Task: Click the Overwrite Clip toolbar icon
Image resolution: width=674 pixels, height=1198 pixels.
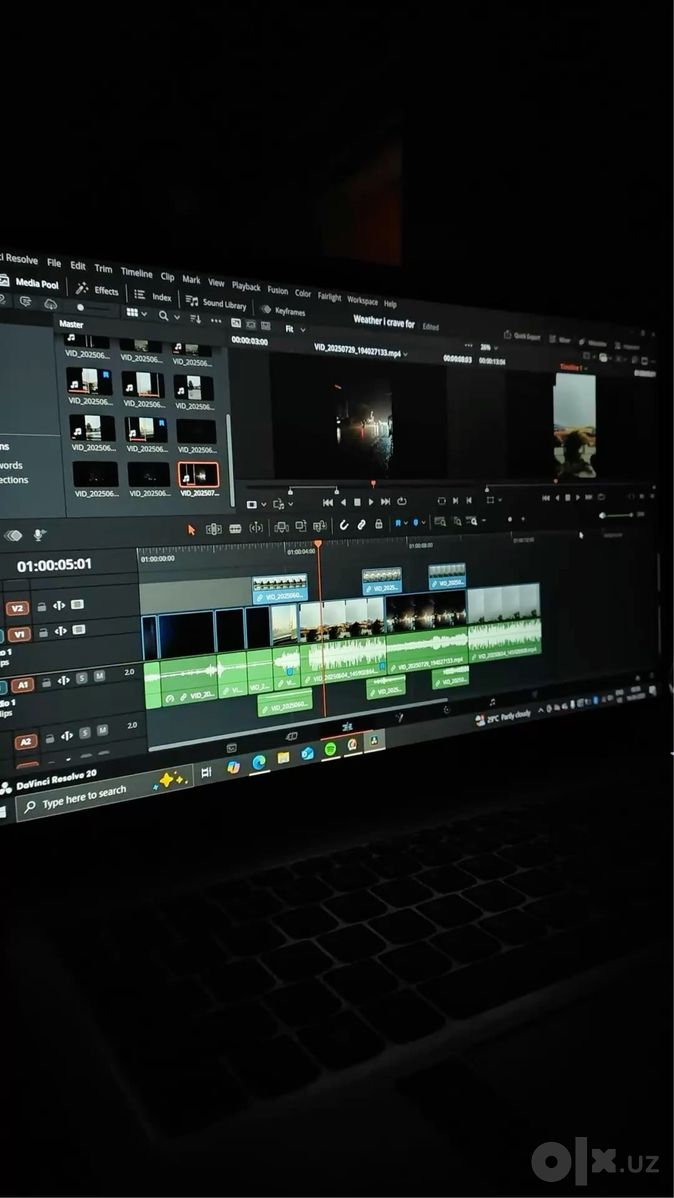Action: [x=300, y=526]
